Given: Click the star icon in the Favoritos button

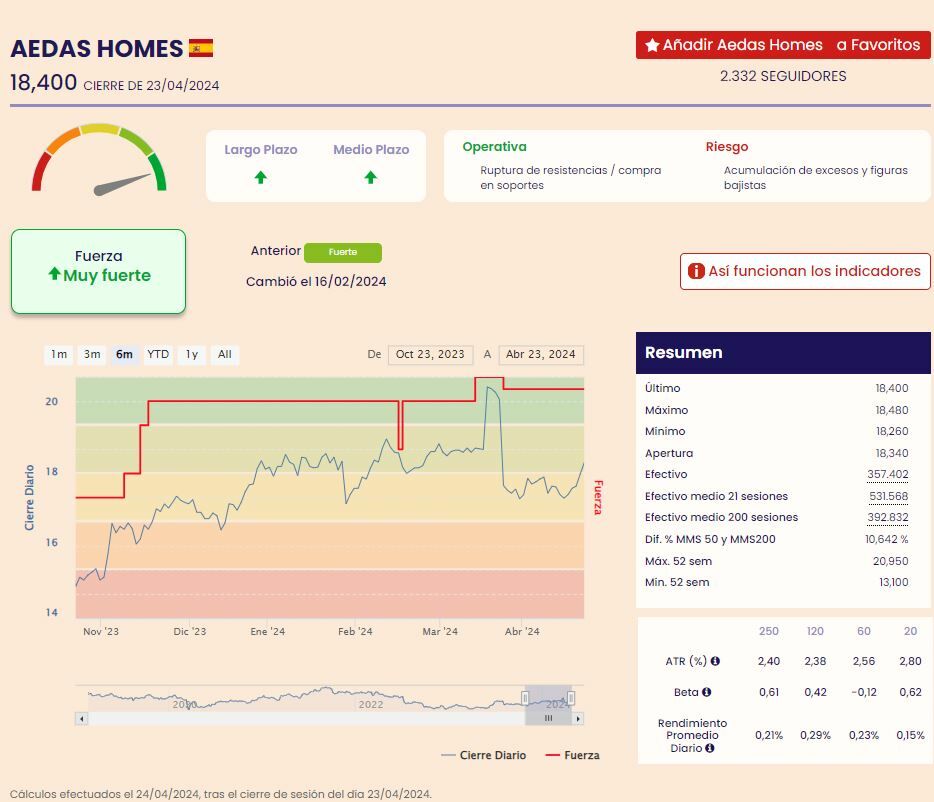Looking at the screenshot, I should (x=652, y=45).
